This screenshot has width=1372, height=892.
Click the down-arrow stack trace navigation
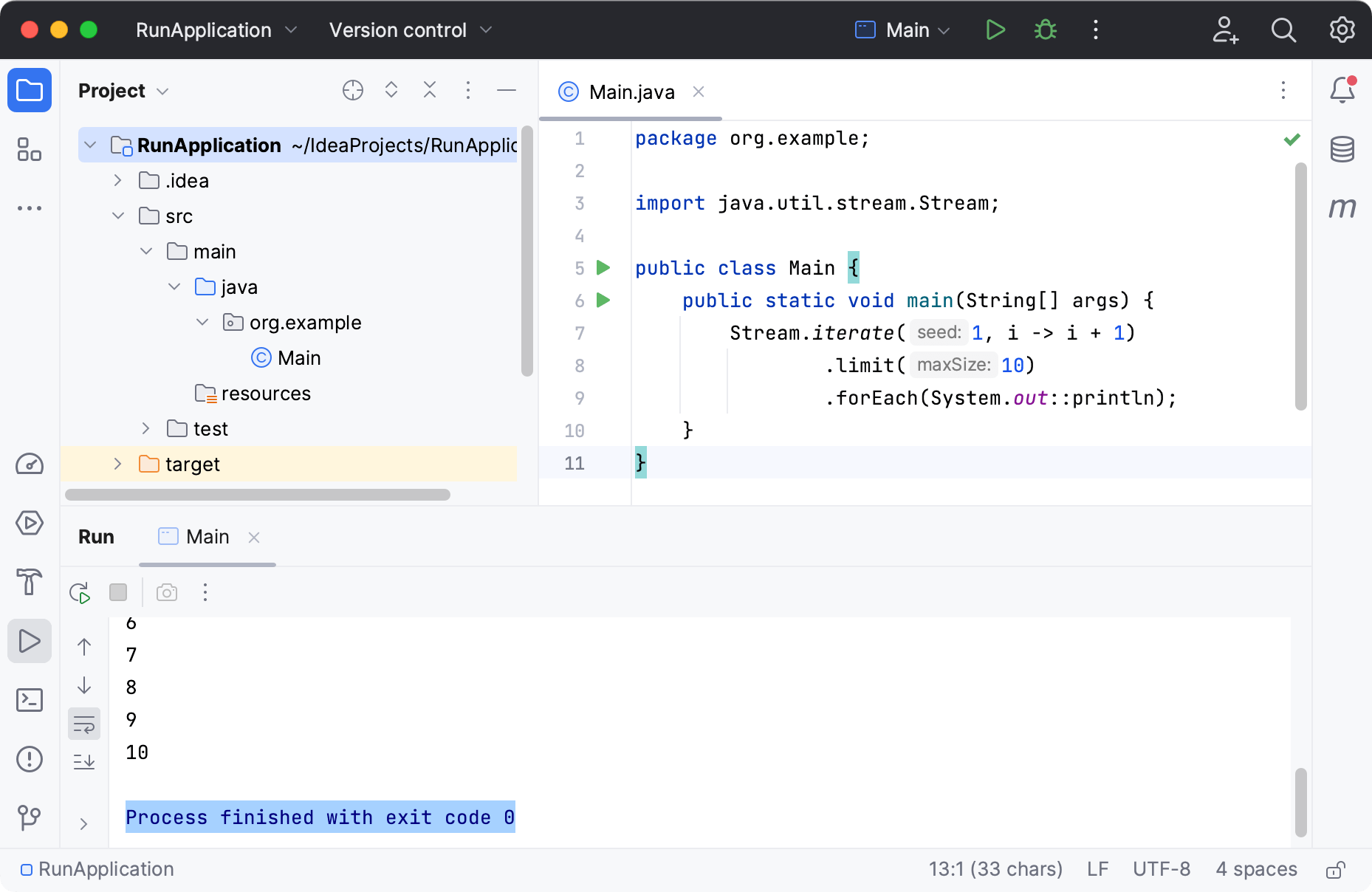[x=84, y=685]
